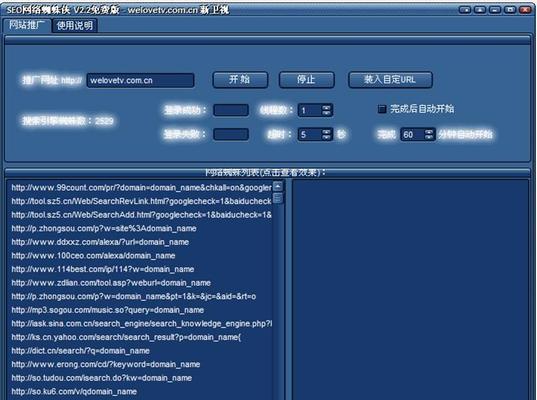Select the p.zhongsou.com w=domain_name&pt=1 entry
This screenshot has width=537, height=400.
pos(141,297)
